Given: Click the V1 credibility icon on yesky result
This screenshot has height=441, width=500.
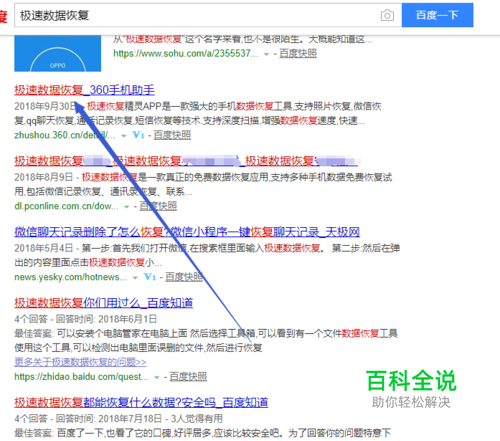Looking at the screenshot, I should tap(150, 277).
